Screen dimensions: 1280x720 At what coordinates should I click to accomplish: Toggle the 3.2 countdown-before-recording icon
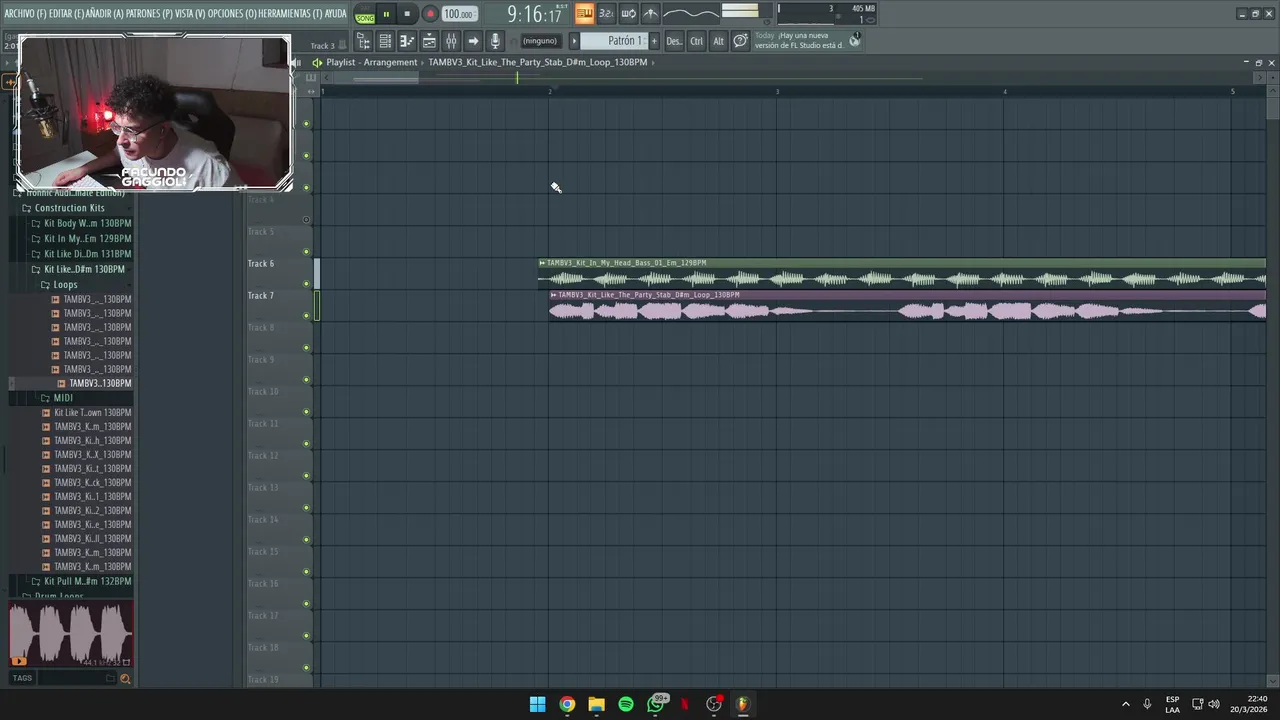click(606, 14)
